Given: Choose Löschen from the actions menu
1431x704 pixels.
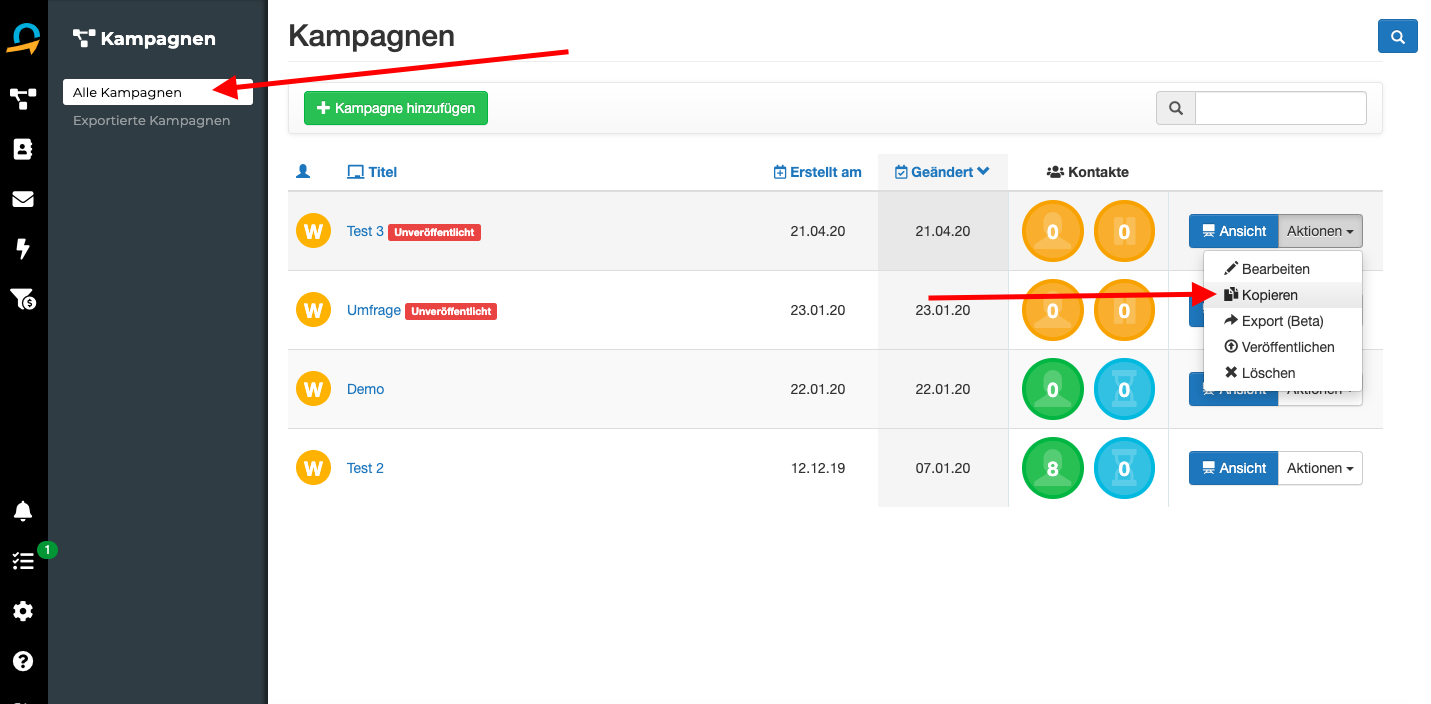Looking at the screenshot, I should pos(1283,373).
